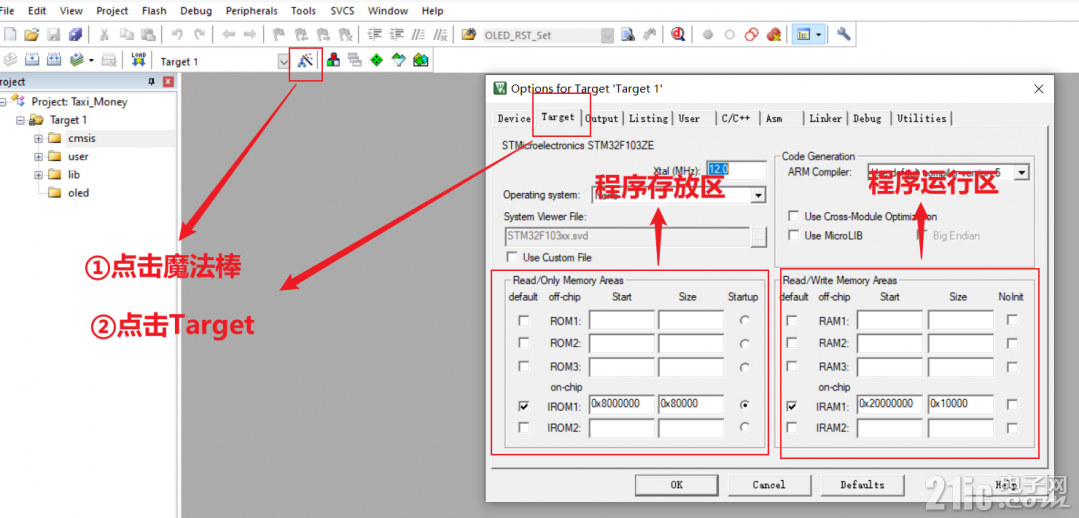Start a debug session with the red d icon
The width and height of the screenshot is (1079, 518).
click(x=678, y=34)
